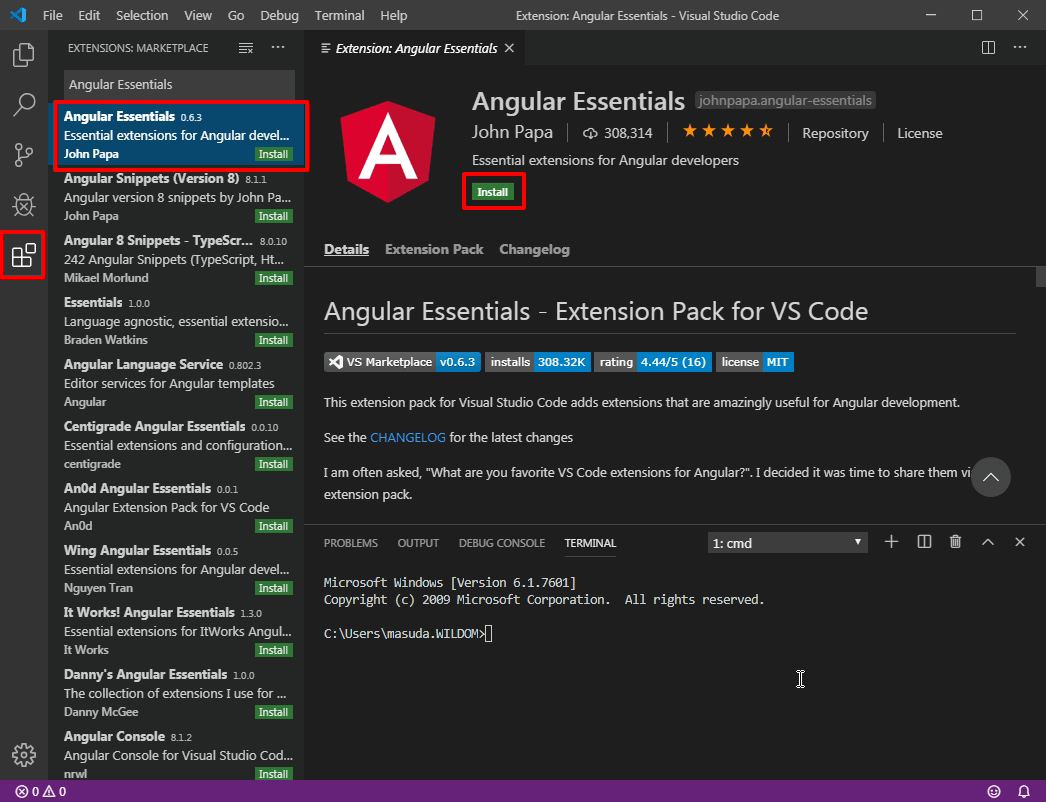Image resolution: width=1046 pixels, height=802 pixels.
Task: Install the Angular Essentials extension
Action: point(493,190)
